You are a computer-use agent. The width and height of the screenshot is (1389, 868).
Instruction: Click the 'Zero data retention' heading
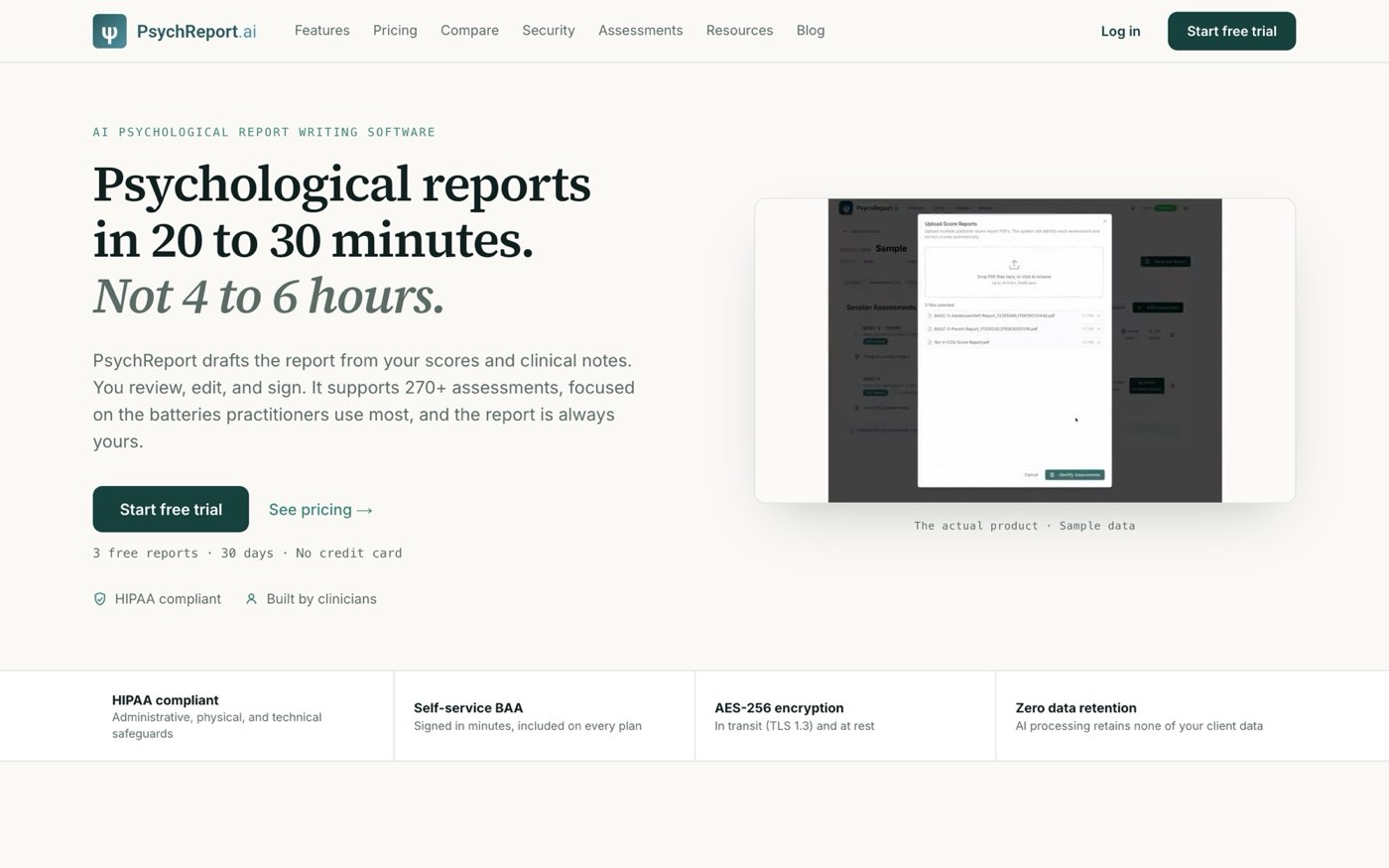point(1075,708)
